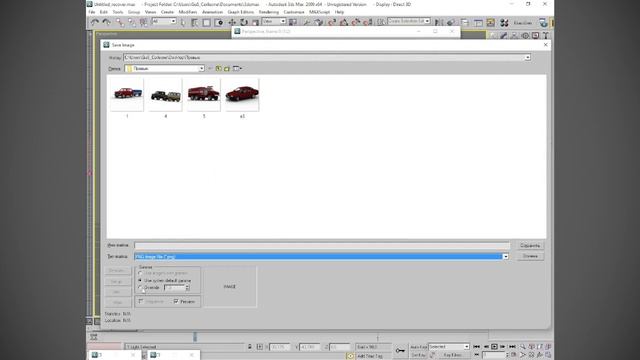This screenshot has width=640, height=360.
Task: Toggle the Auto Key button
Action: pos(418,347)
